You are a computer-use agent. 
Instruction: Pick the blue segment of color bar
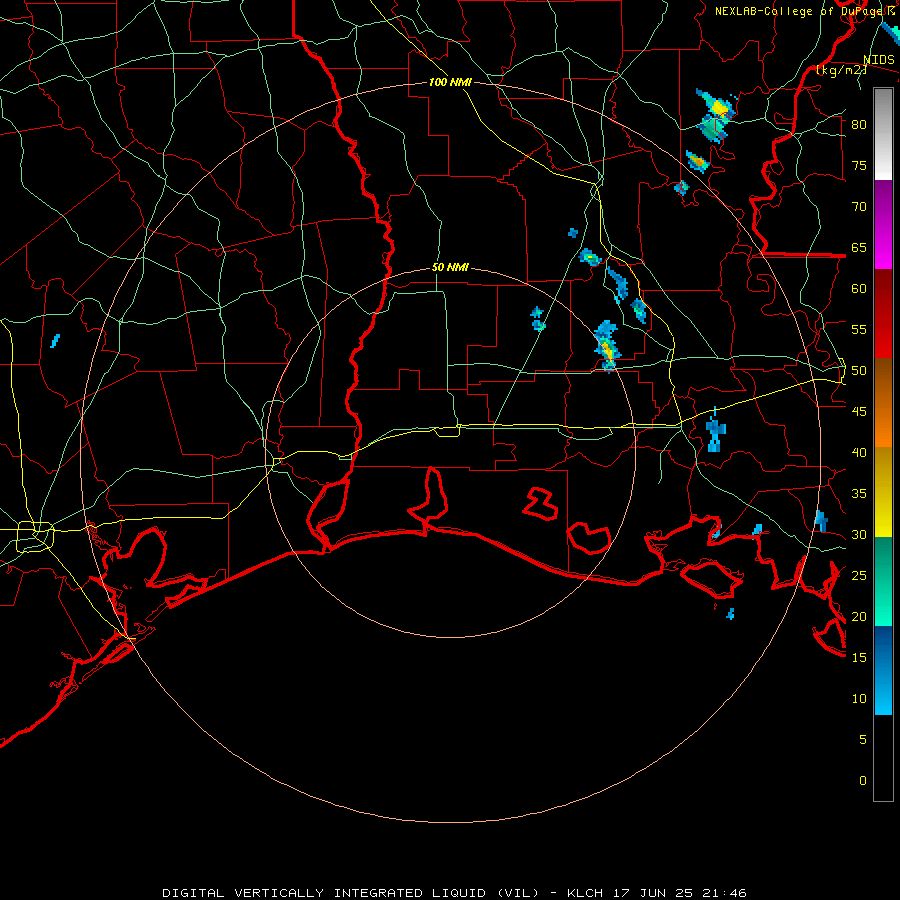point(883,670)
